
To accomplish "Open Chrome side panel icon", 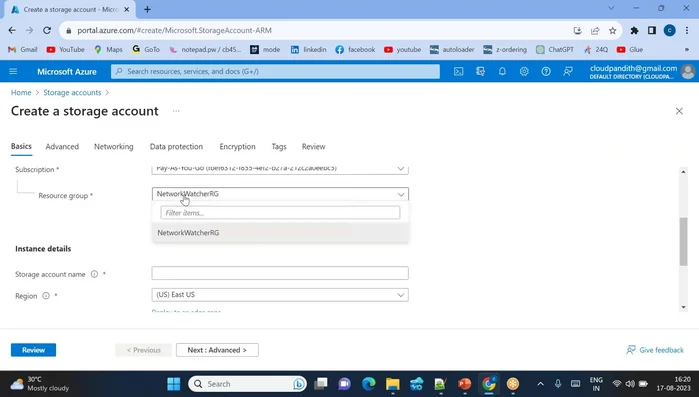I will click(x=652, y=30).
